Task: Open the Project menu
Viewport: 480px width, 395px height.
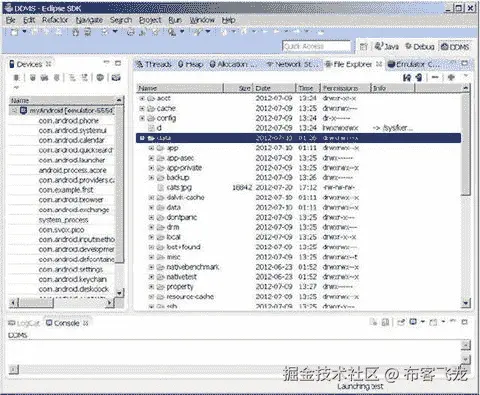Action: (150, 20)
